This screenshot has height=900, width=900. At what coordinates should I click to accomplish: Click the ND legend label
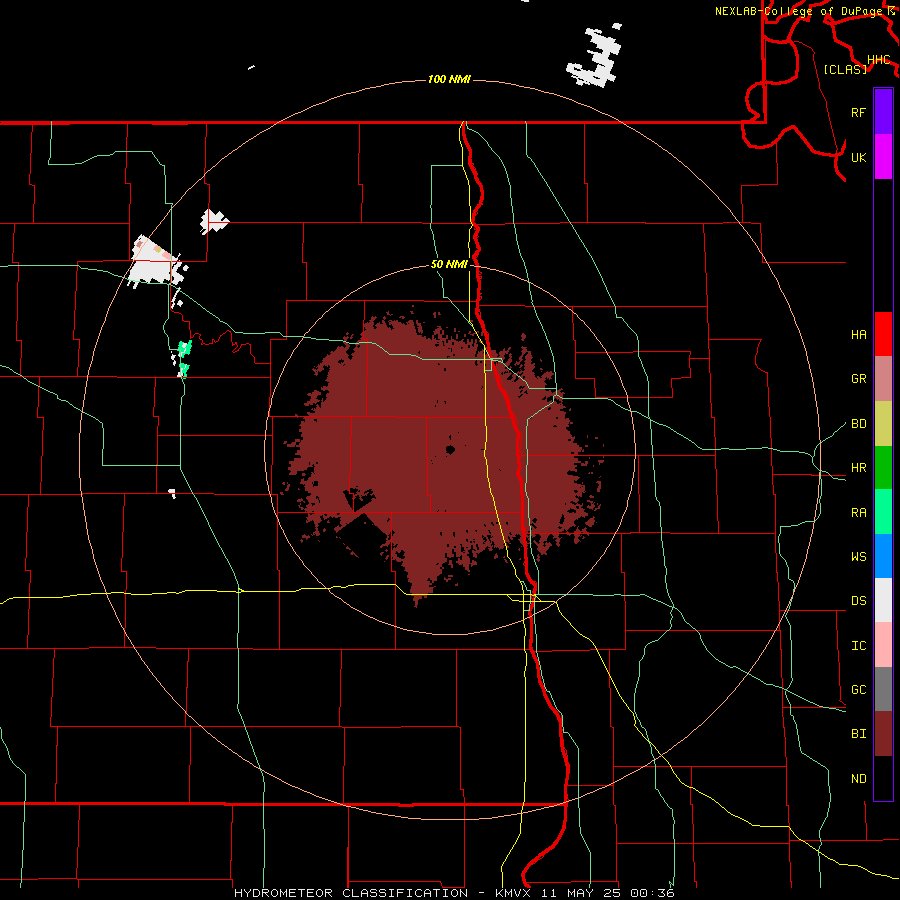pyautogui.click(x=858, y=778)
